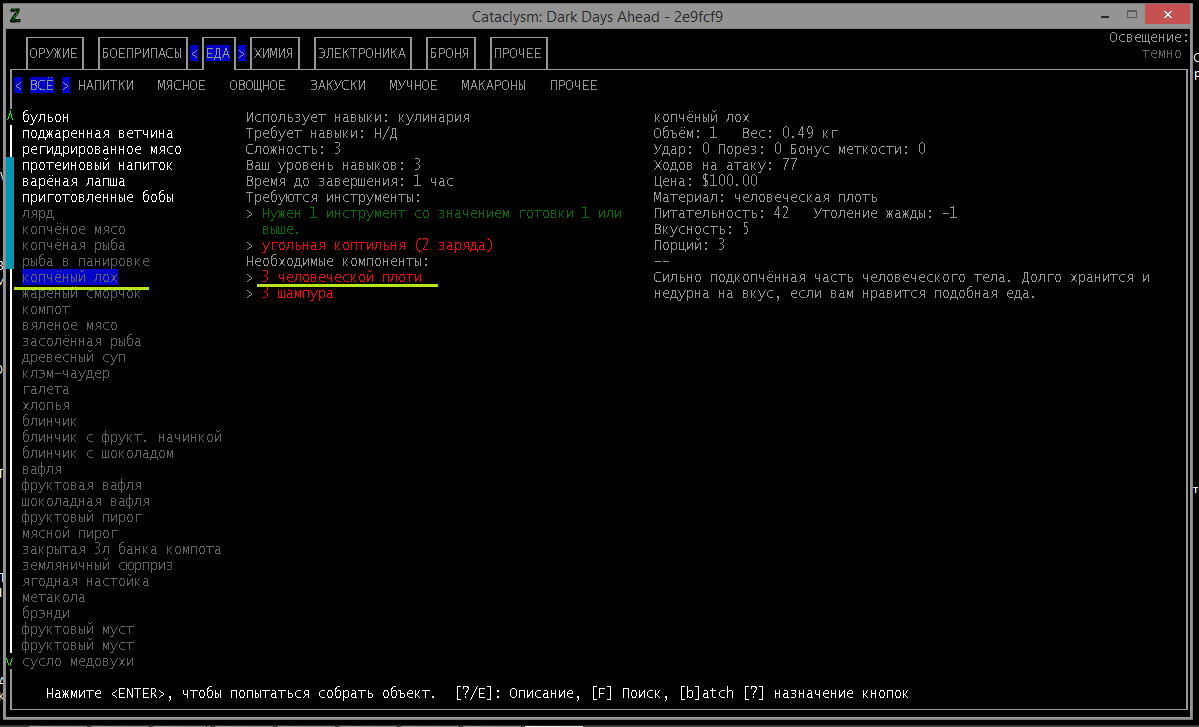
Task: Choose the компот recipe
Action: (x=46, y=310)
